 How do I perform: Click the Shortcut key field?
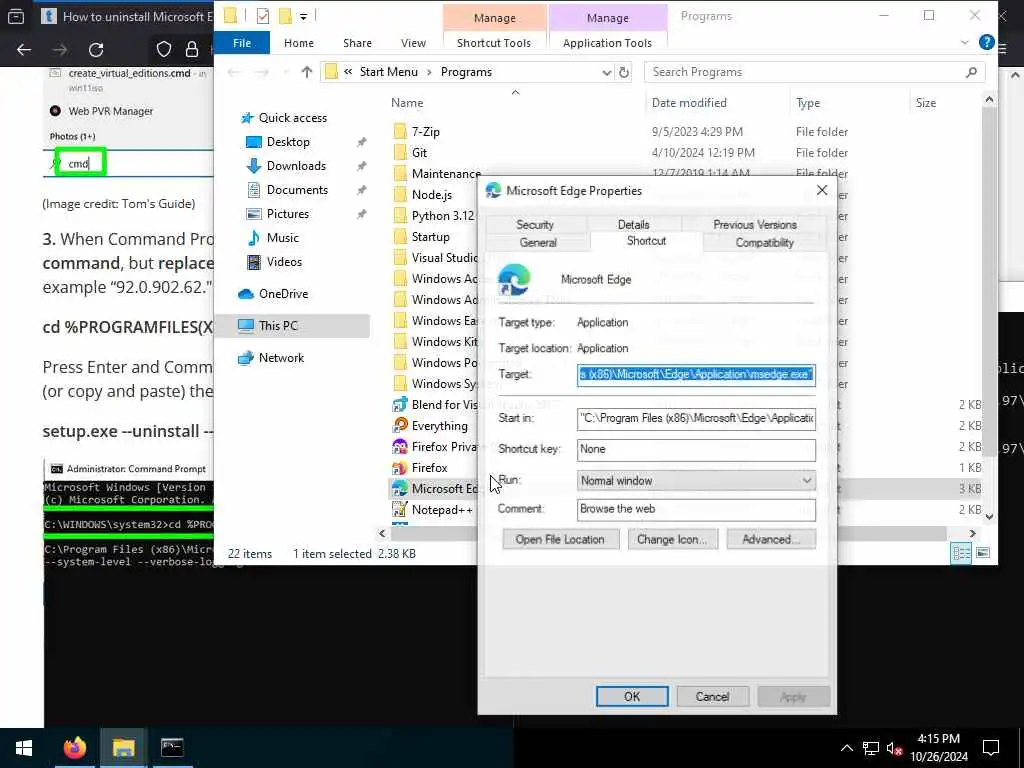tap(696, 449)
